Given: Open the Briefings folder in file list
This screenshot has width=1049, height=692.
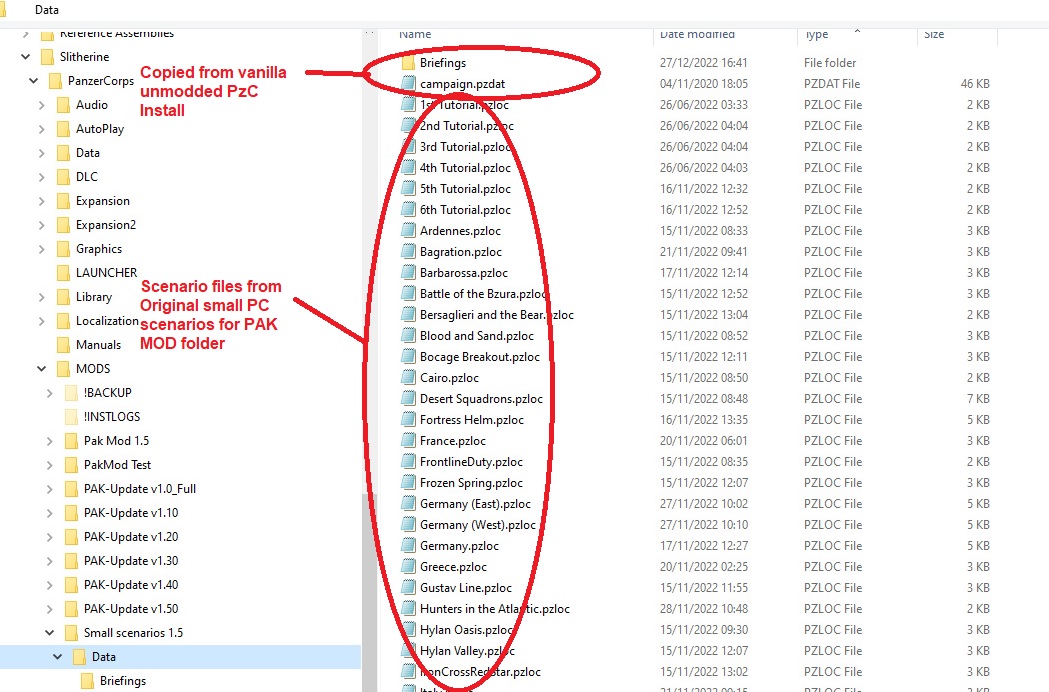Looking at the screenshot, I should click(442, 63).
